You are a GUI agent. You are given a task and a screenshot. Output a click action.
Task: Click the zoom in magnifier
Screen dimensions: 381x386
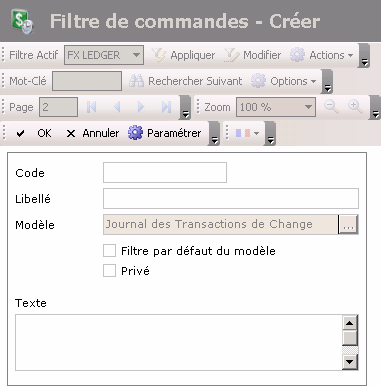[355, 107]
